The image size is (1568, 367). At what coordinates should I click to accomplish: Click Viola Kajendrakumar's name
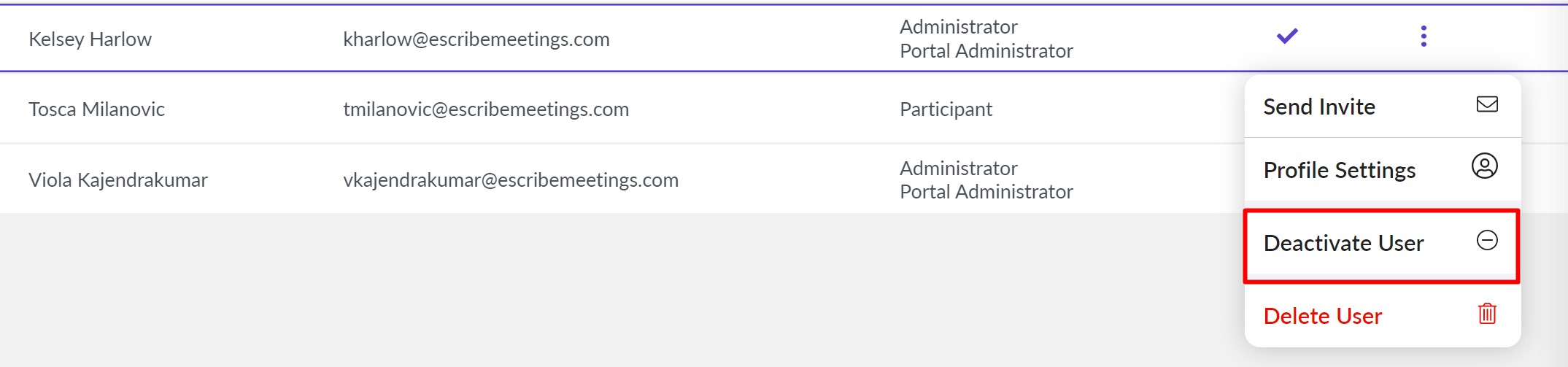[x=117, y=180]
